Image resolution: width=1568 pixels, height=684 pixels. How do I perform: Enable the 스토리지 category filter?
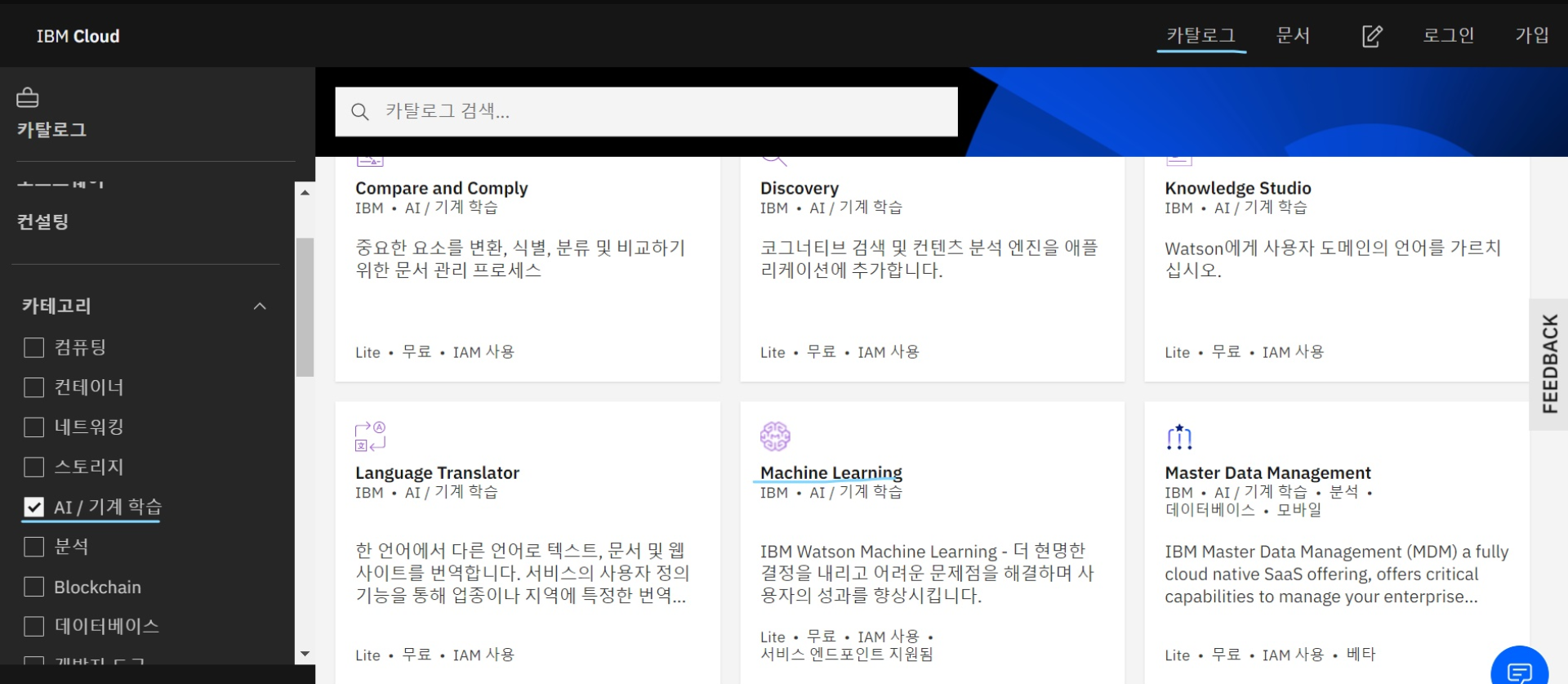click(x=34, y=467)
